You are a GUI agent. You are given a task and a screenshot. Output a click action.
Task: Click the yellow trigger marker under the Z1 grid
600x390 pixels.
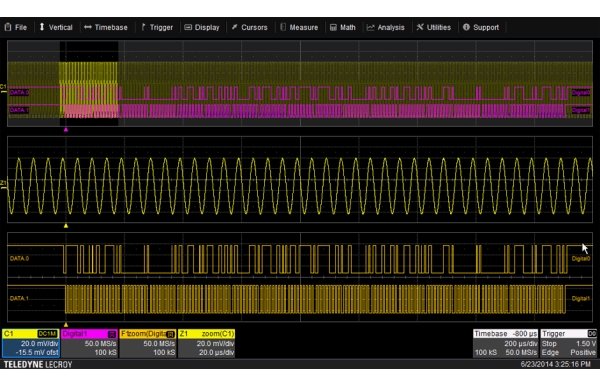tap(66, 226)
